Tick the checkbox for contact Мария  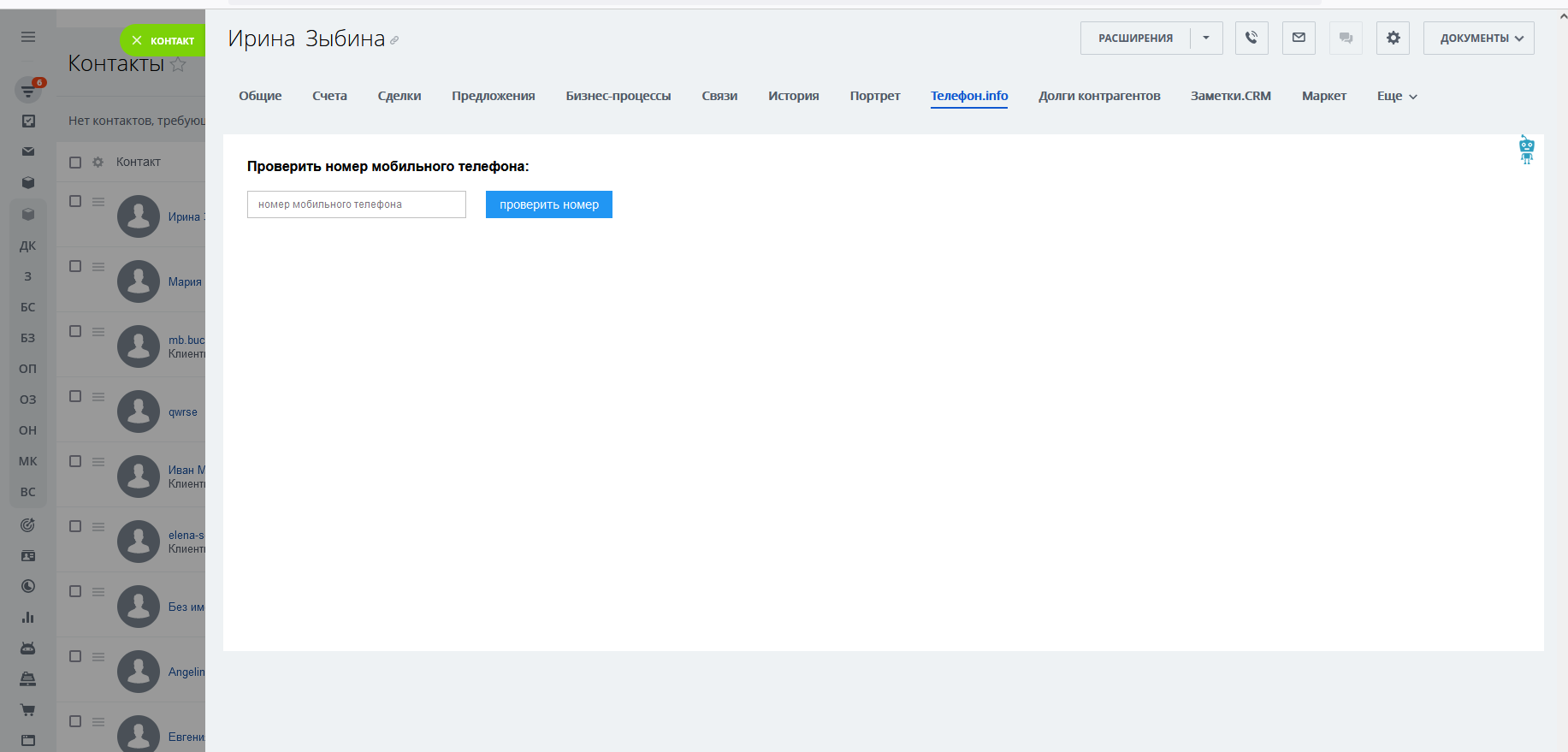click(x=75, y=266)
